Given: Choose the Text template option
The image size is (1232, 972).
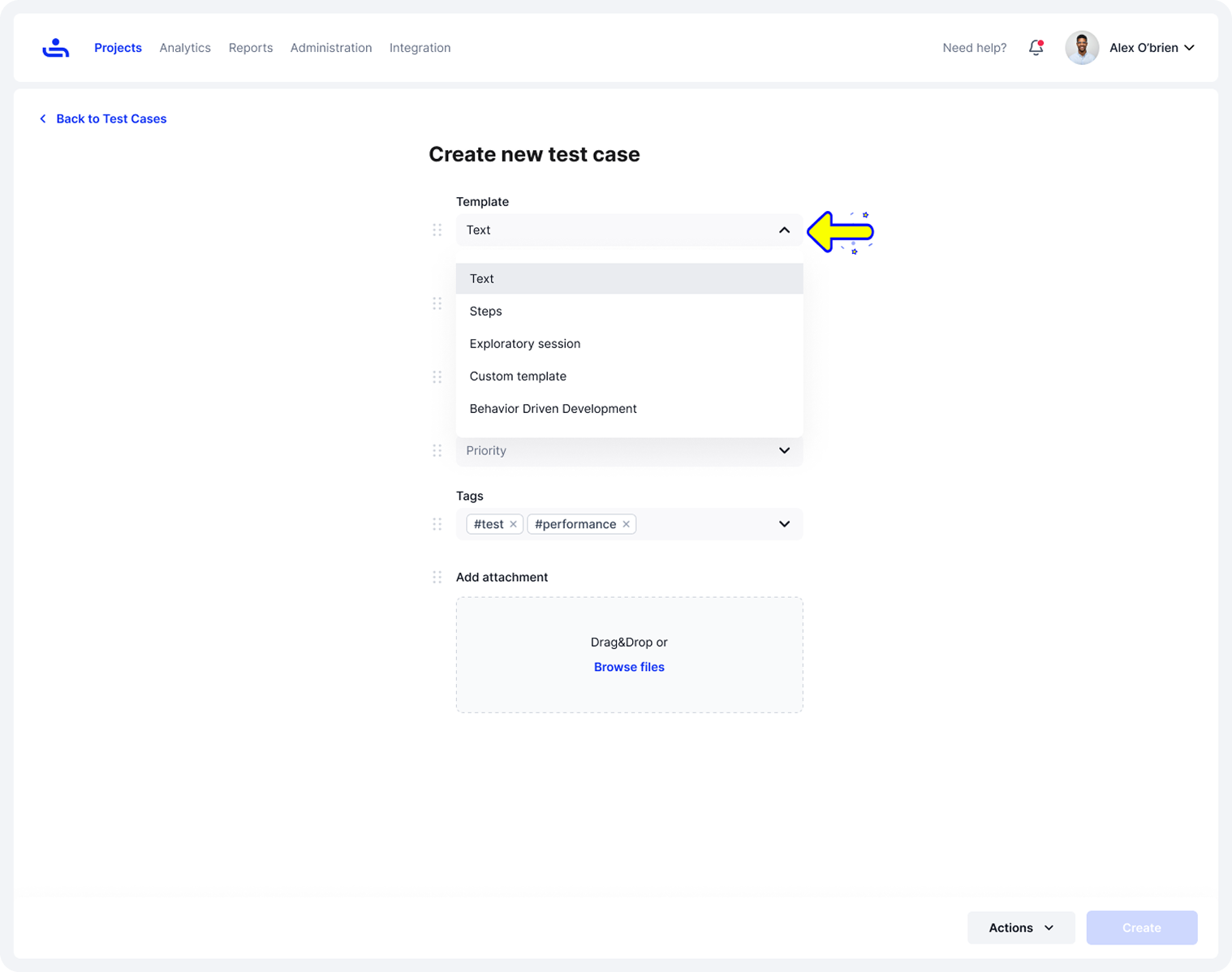Looking at the screenshot, I should click(629, 278).
